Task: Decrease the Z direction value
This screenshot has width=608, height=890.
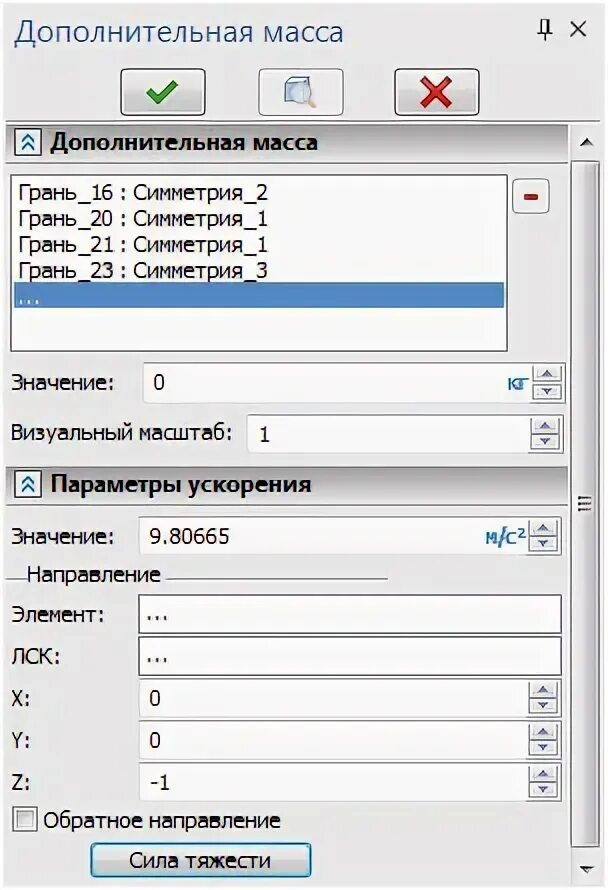Action: (x=543, y=790)
